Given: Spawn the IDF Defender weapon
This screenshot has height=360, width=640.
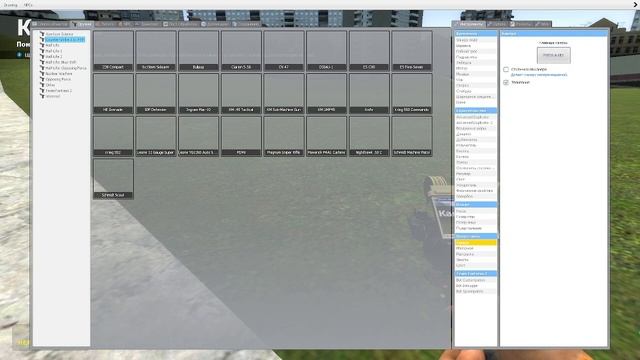Looking at the screenshot, I should coord(156,93).
